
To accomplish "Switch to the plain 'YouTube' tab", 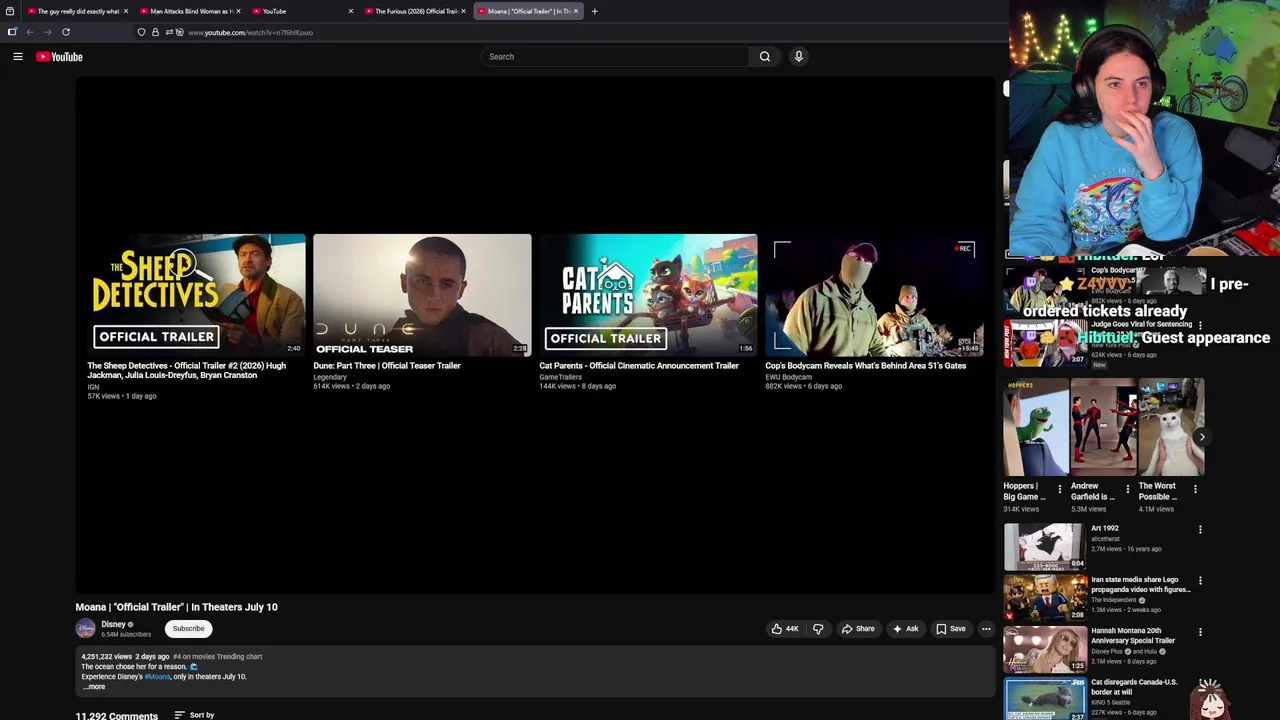I will [x=302, y=11].
